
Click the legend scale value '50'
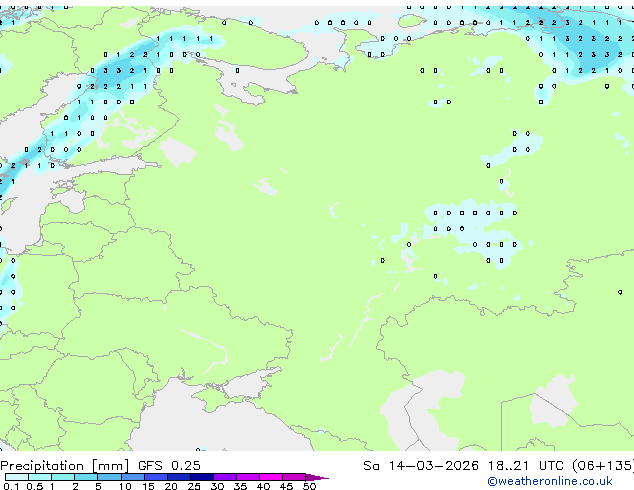pos(309,486)
